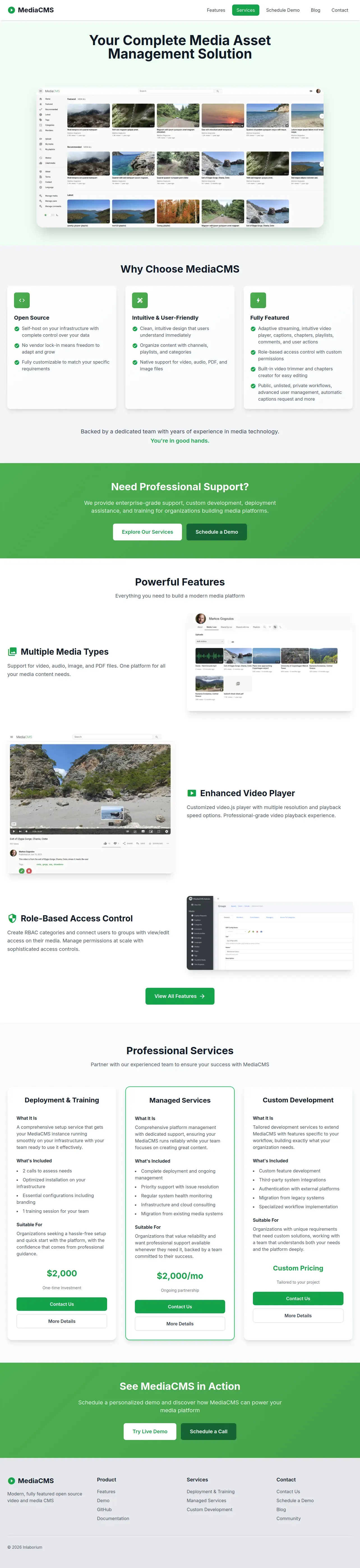Click More Details under Deployment & Training
This screenshot has width=360, height=1568.
[61, 1321]
